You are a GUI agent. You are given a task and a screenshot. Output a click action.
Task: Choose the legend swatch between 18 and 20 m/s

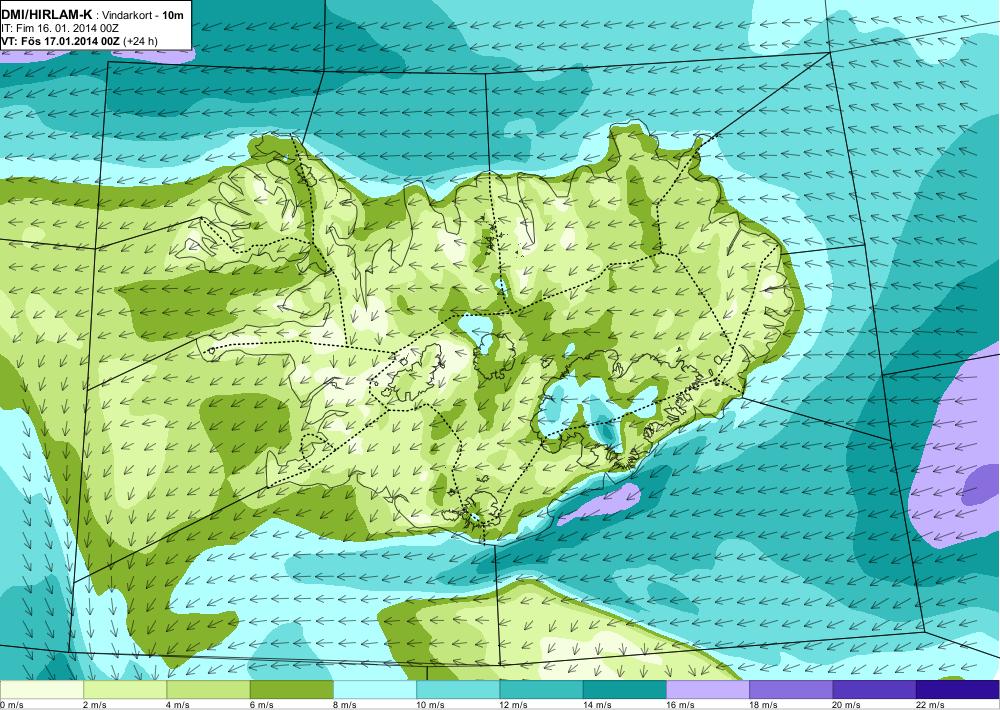tap(791, 690)
